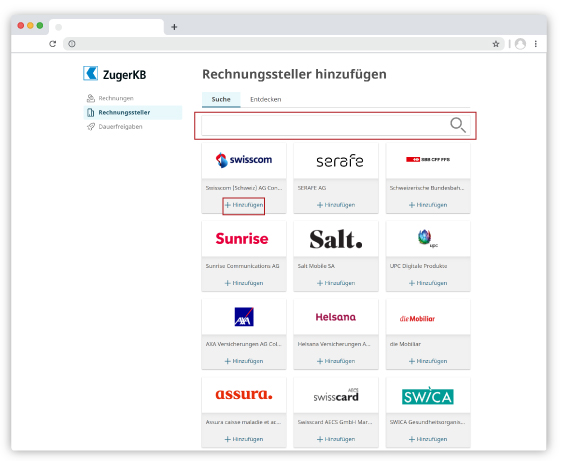
Task: Click the SBB CFF FFS logo
Action: [x=428, y=160]
